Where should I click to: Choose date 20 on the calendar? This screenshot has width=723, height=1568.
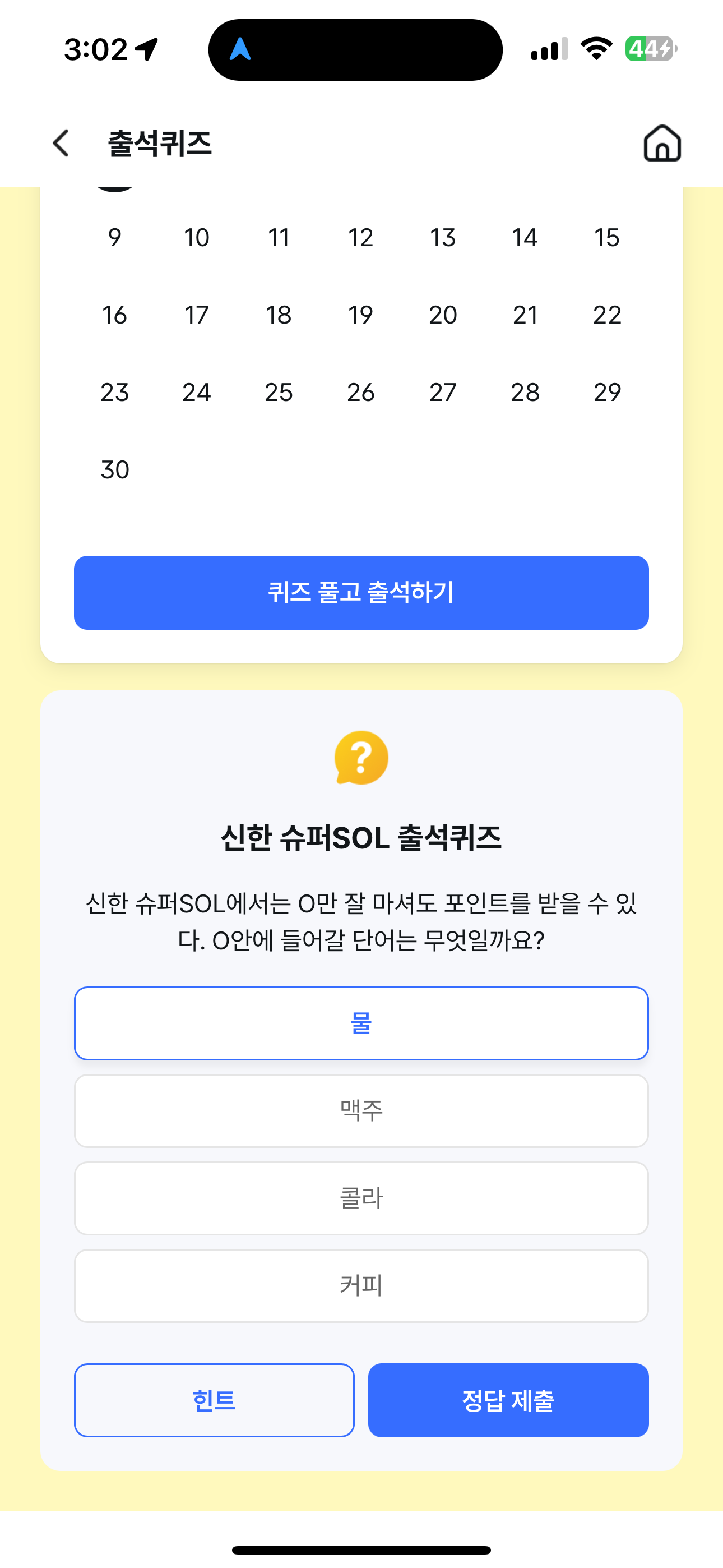point(443,315)
